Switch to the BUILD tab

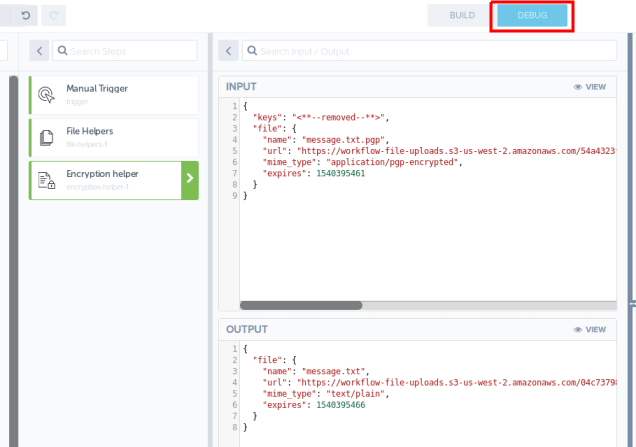point(461,15)
